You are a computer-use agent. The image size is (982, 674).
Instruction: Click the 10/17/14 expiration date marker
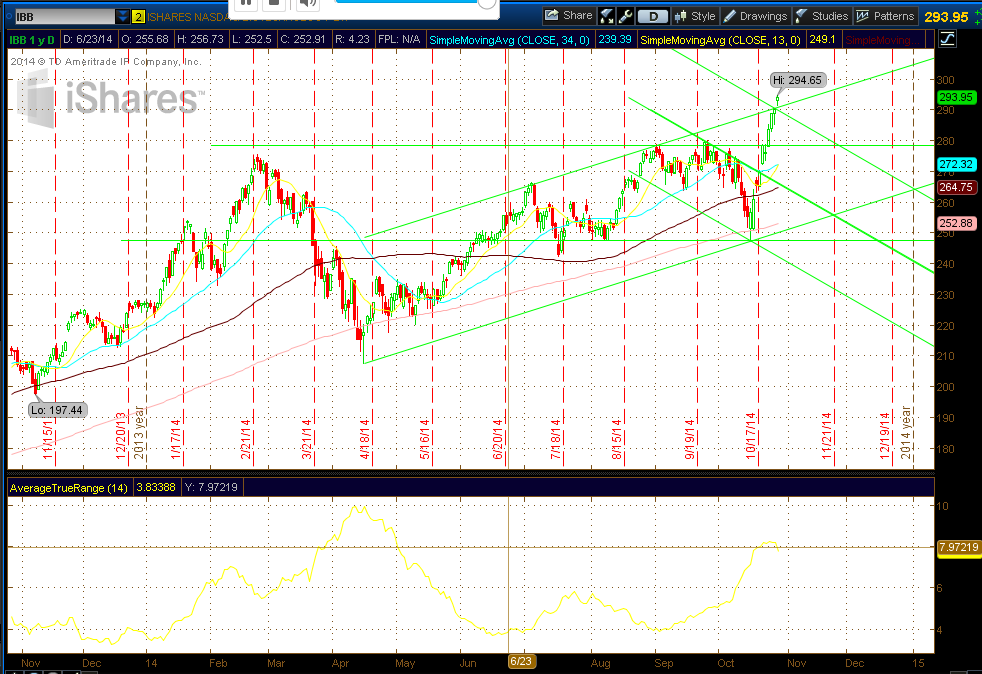pyautogui.click(x=751, y=435)
